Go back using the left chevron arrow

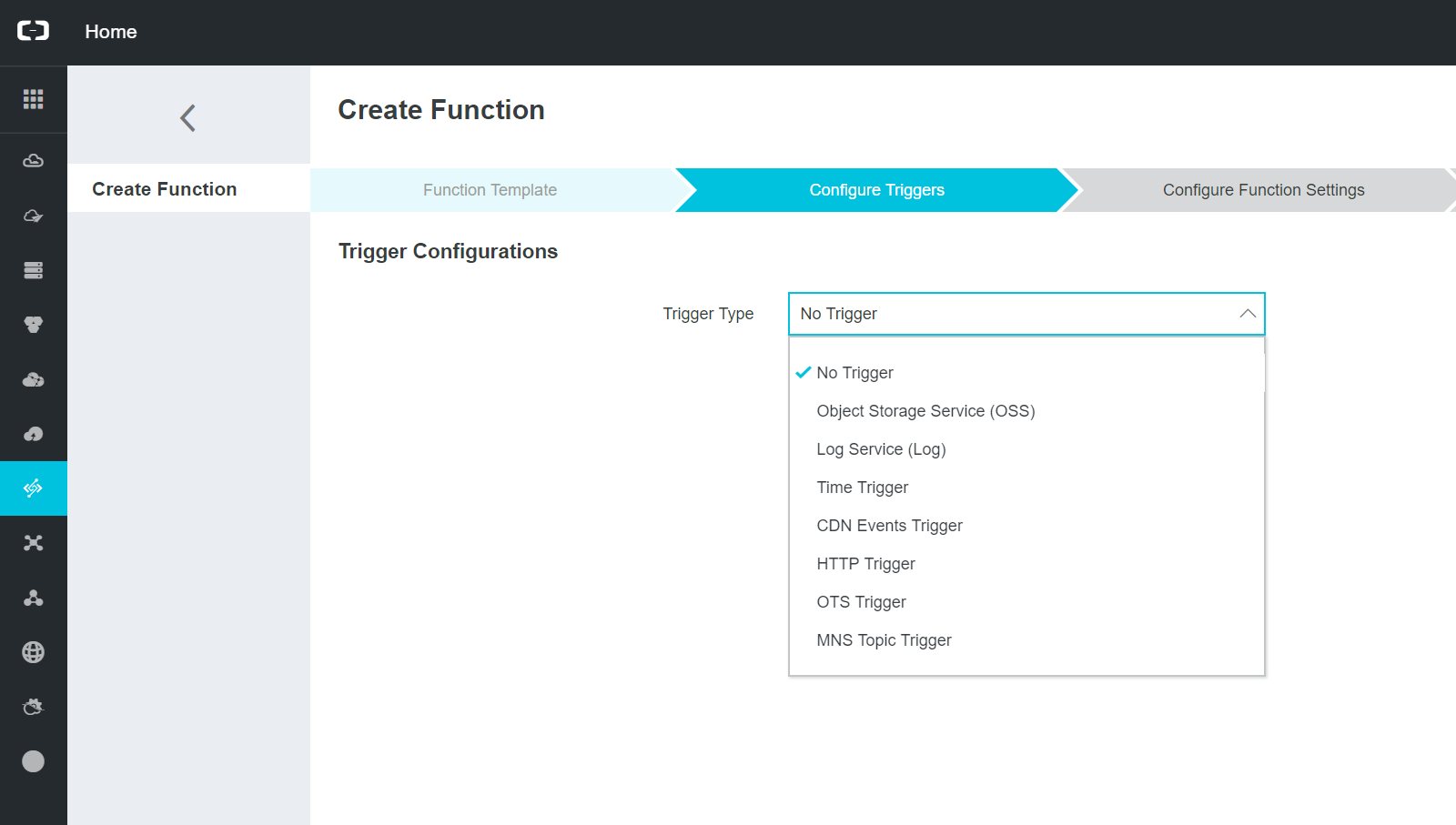187,118
